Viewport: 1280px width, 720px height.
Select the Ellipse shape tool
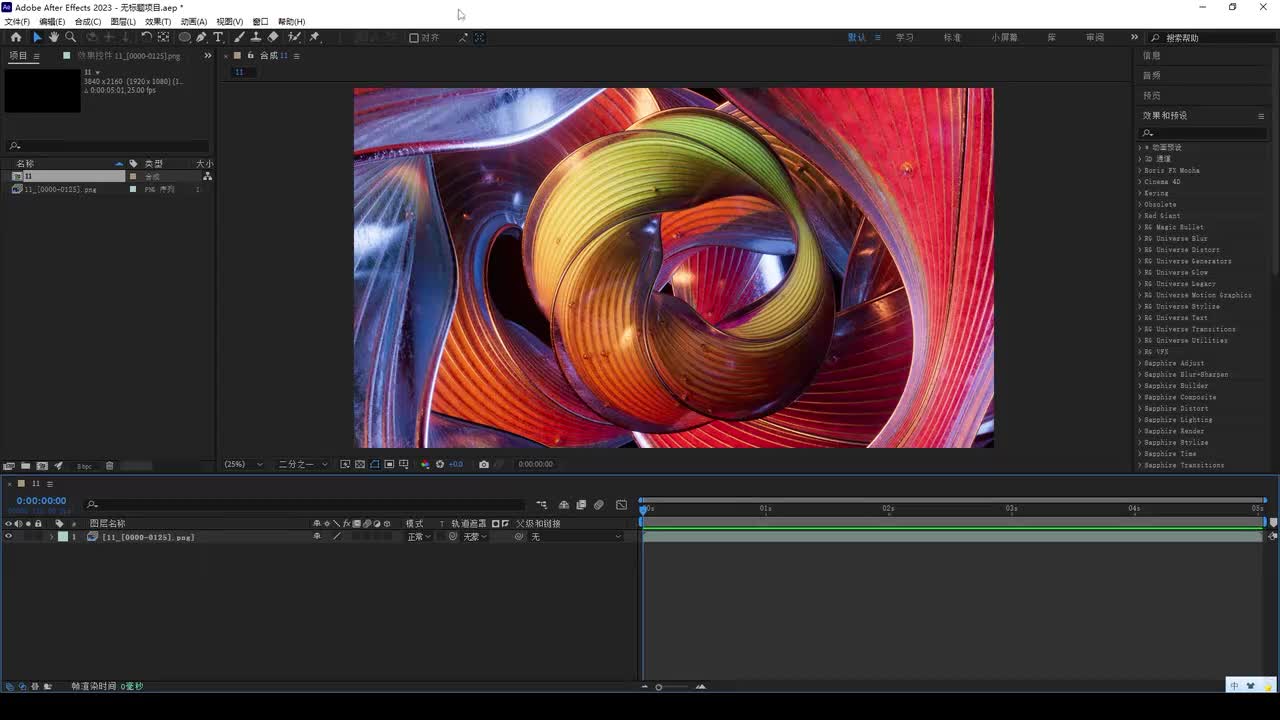185,37
